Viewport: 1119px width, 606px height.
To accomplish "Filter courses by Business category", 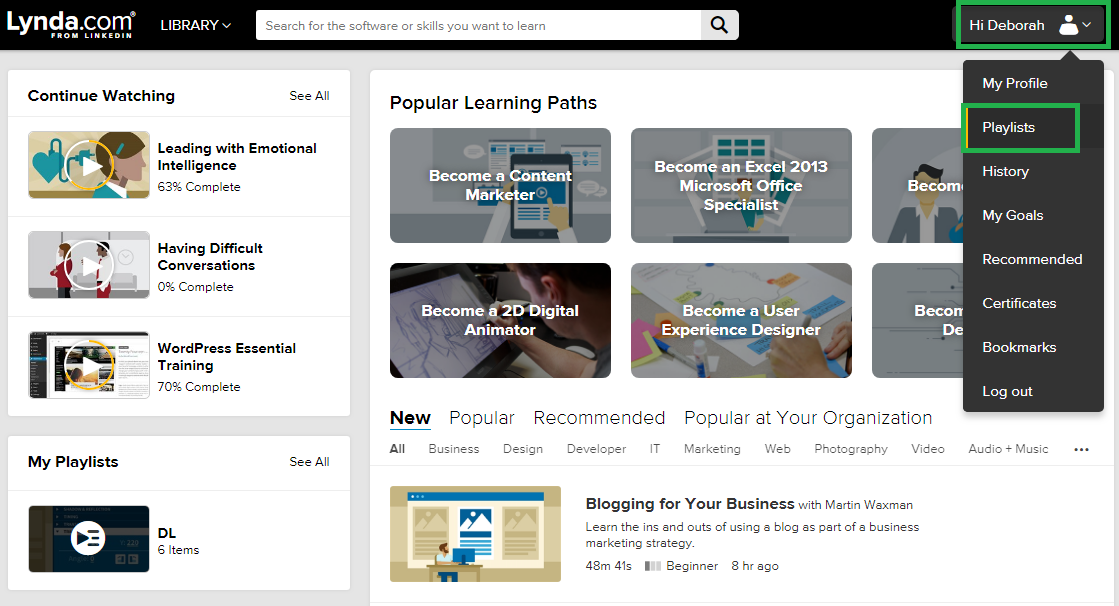I will 454,449.
